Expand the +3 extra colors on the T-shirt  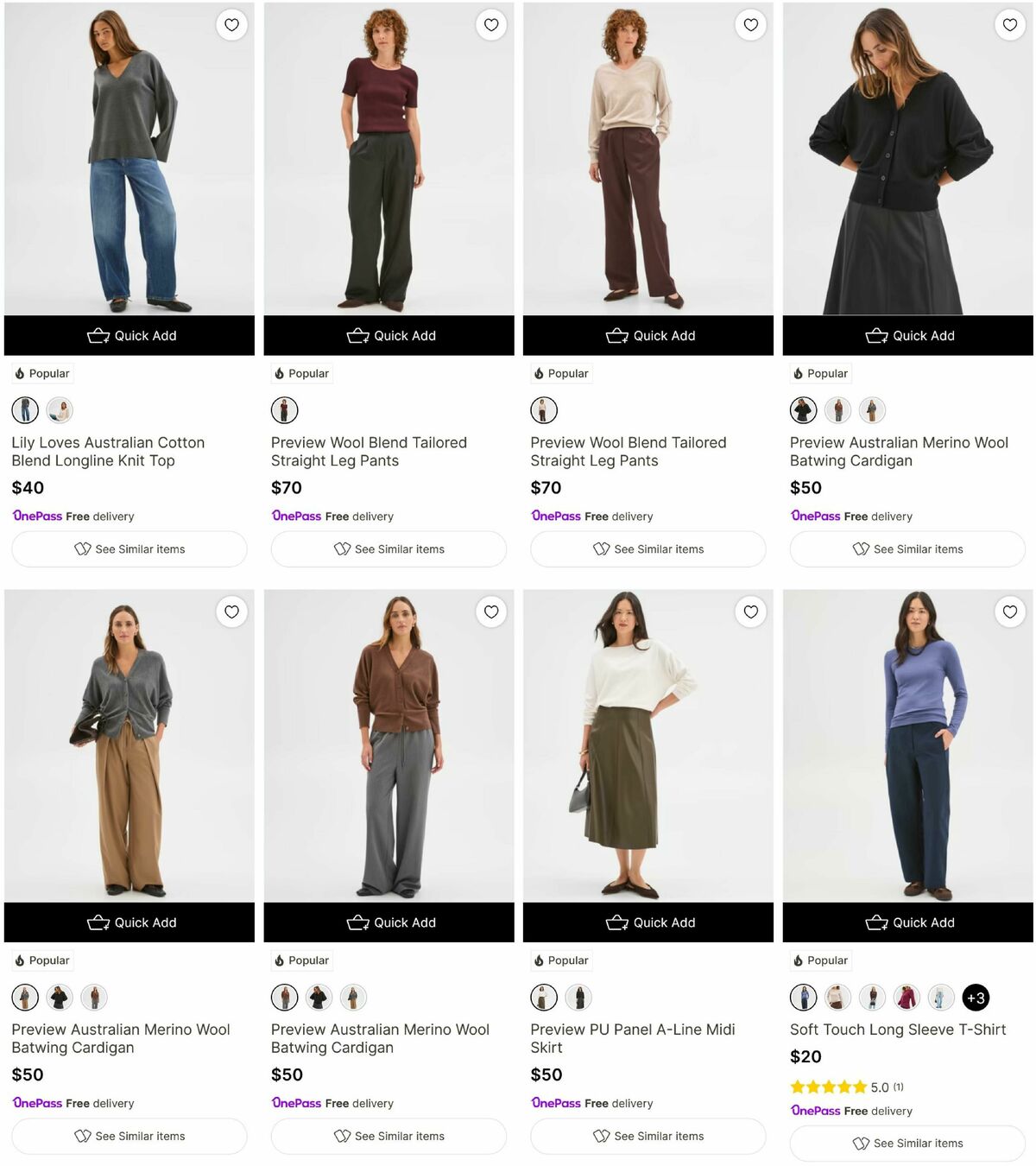[x=976, y=997]
